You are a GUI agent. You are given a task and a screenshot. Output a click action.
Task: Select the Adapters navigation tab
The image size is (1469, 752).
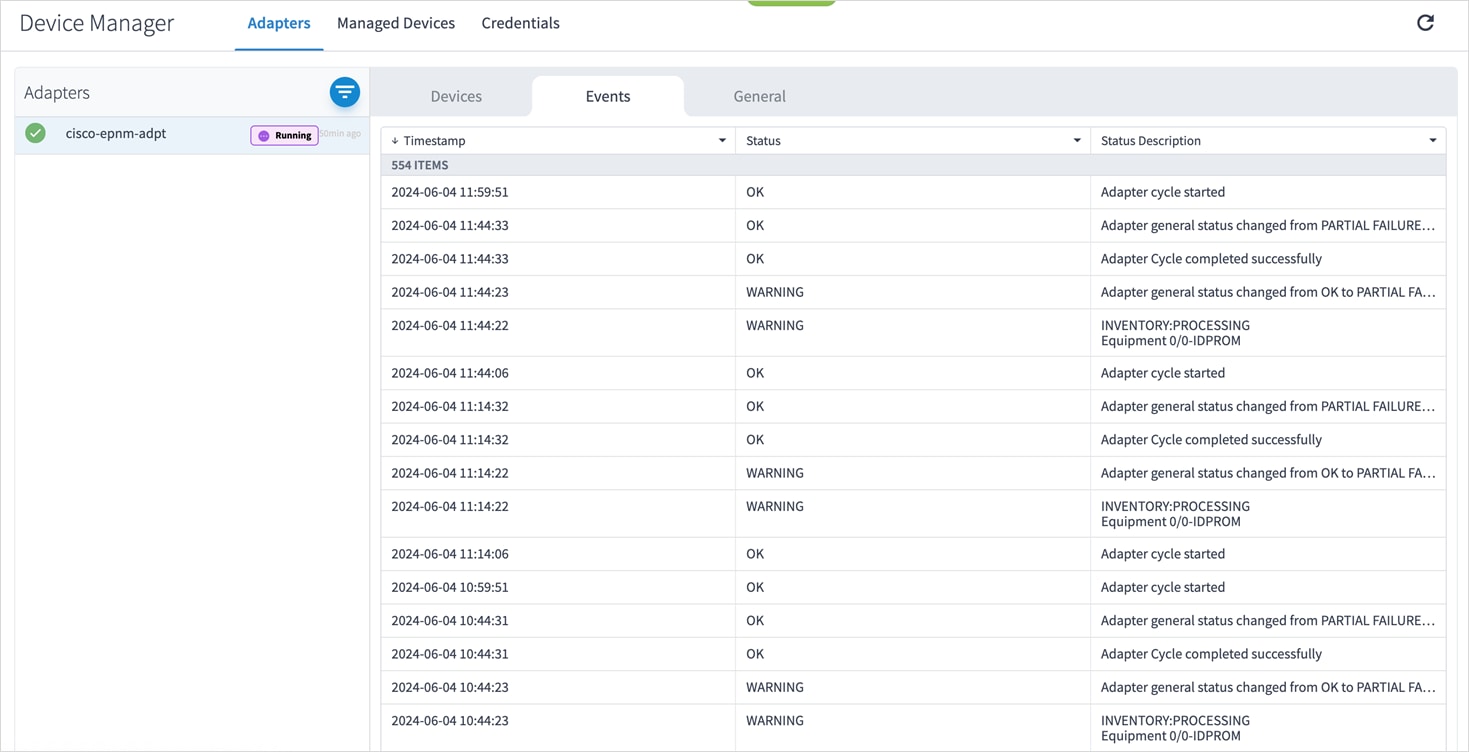click(x=279, y=22)
